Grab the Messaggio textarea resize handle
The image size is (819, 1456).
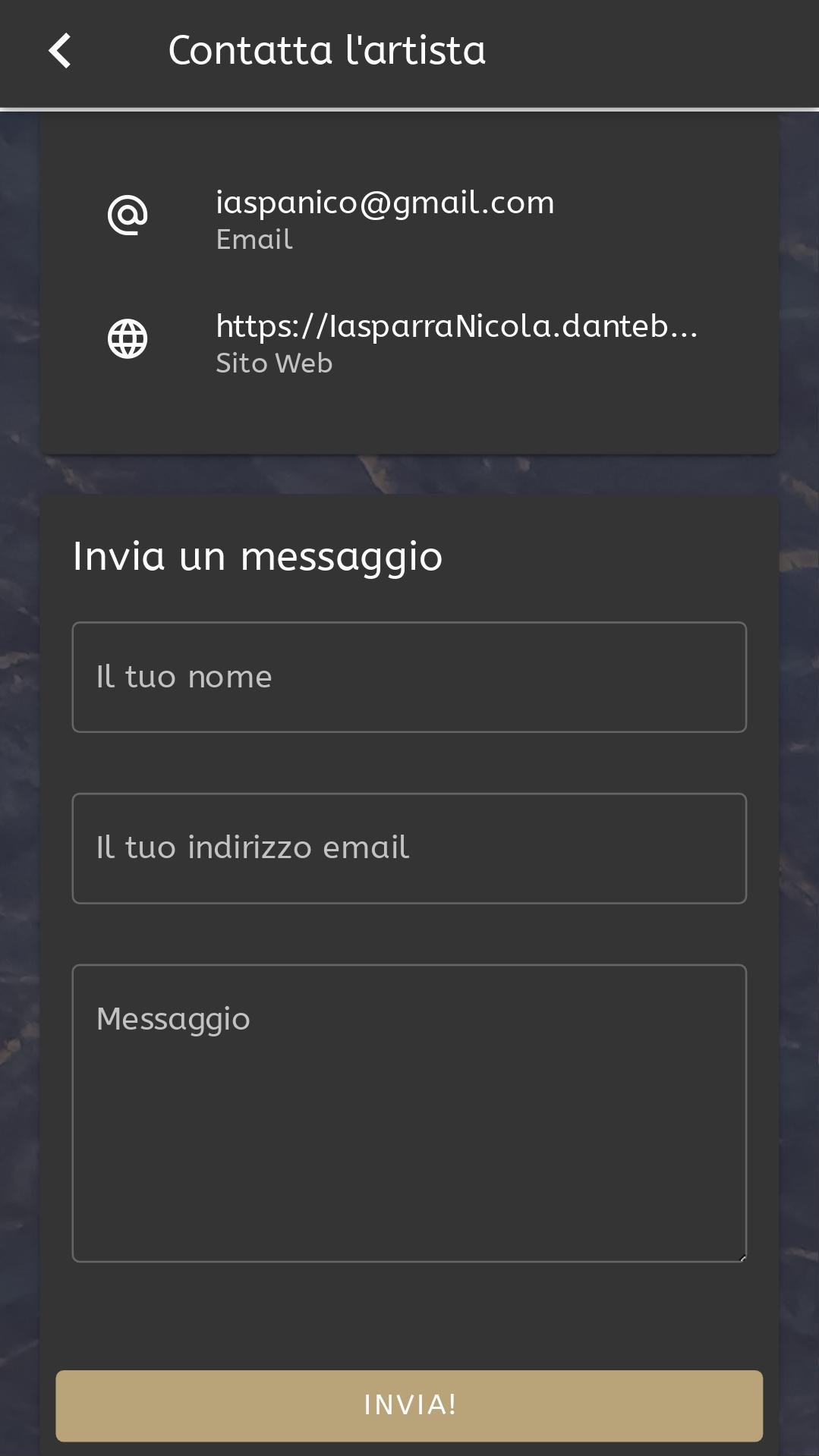pyautogui.click(x=742, y=1257)
